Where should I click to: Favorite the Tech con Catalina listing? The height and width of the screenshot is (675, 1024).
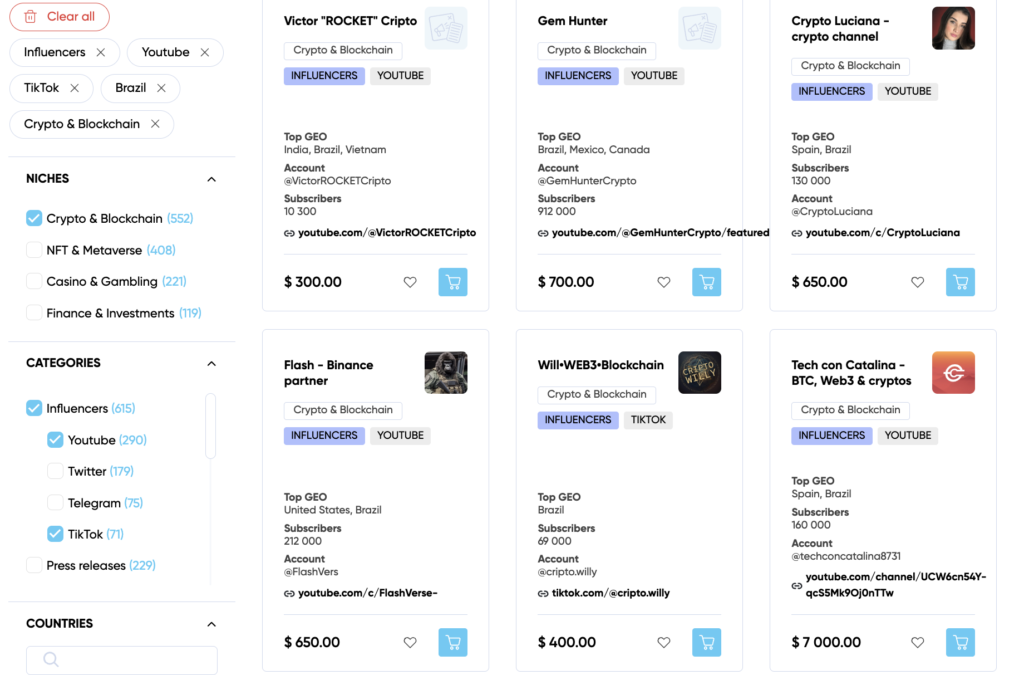pyautogui.click(x=918, y=642)
